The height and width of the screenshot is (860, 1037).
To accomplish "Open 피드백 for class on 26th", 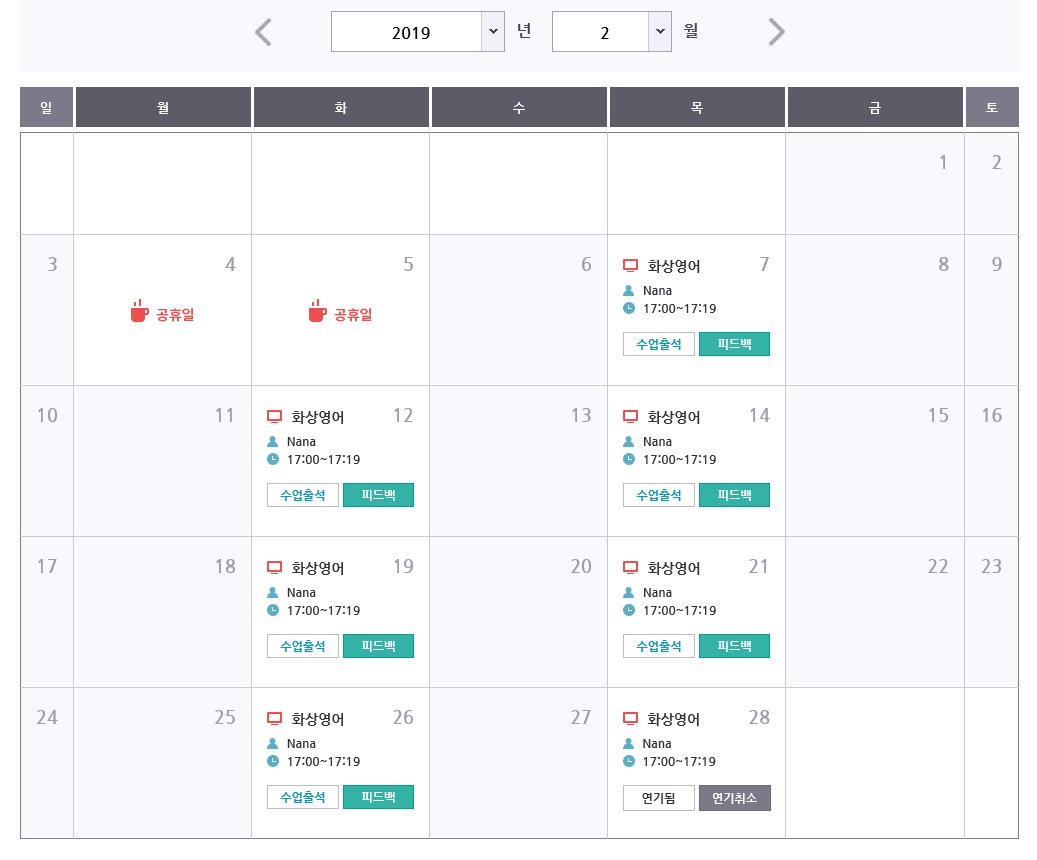I will [378, 797].
